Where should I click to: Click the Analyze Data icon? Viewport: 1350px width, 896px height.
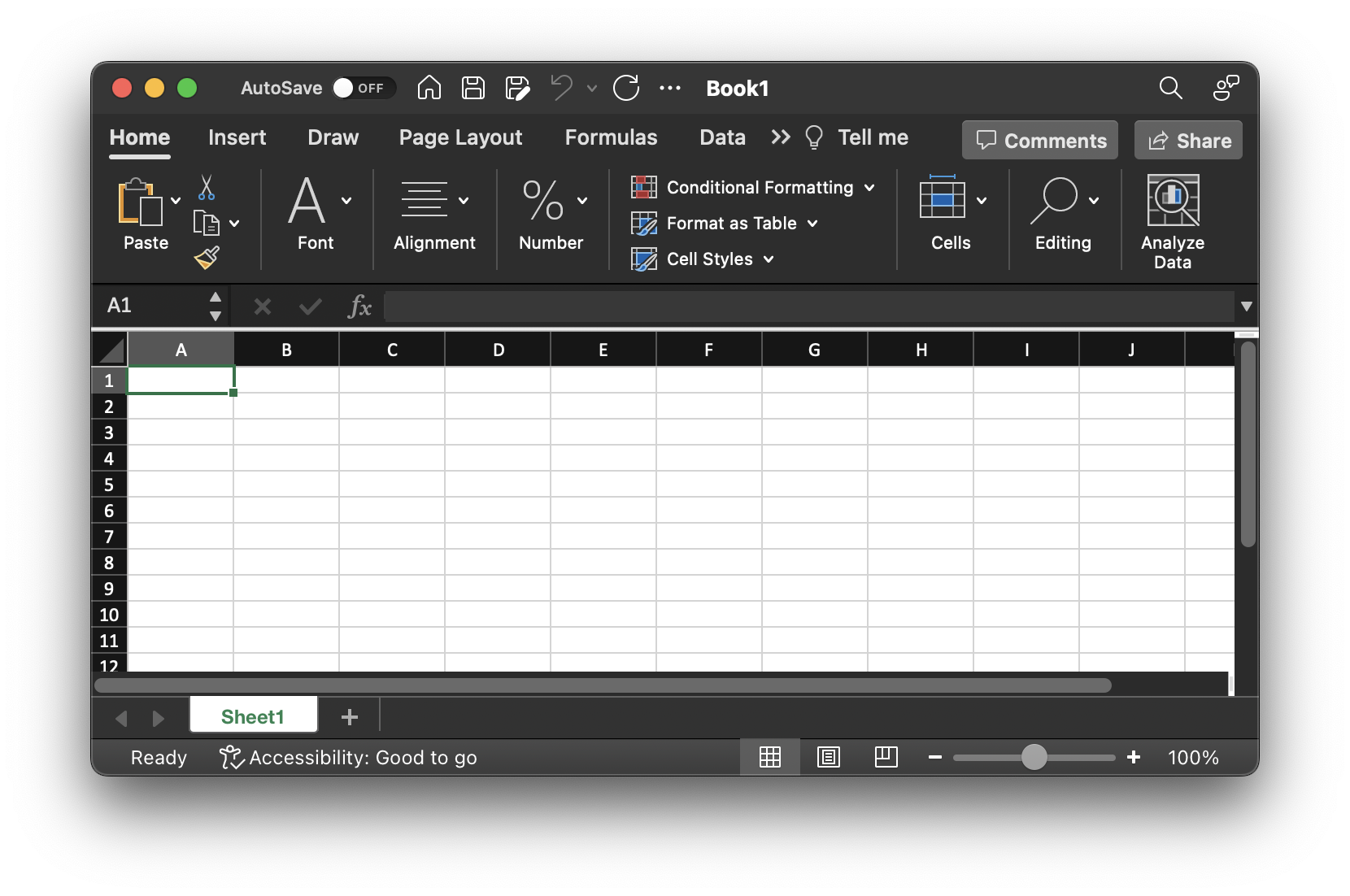coord(1172,199)
